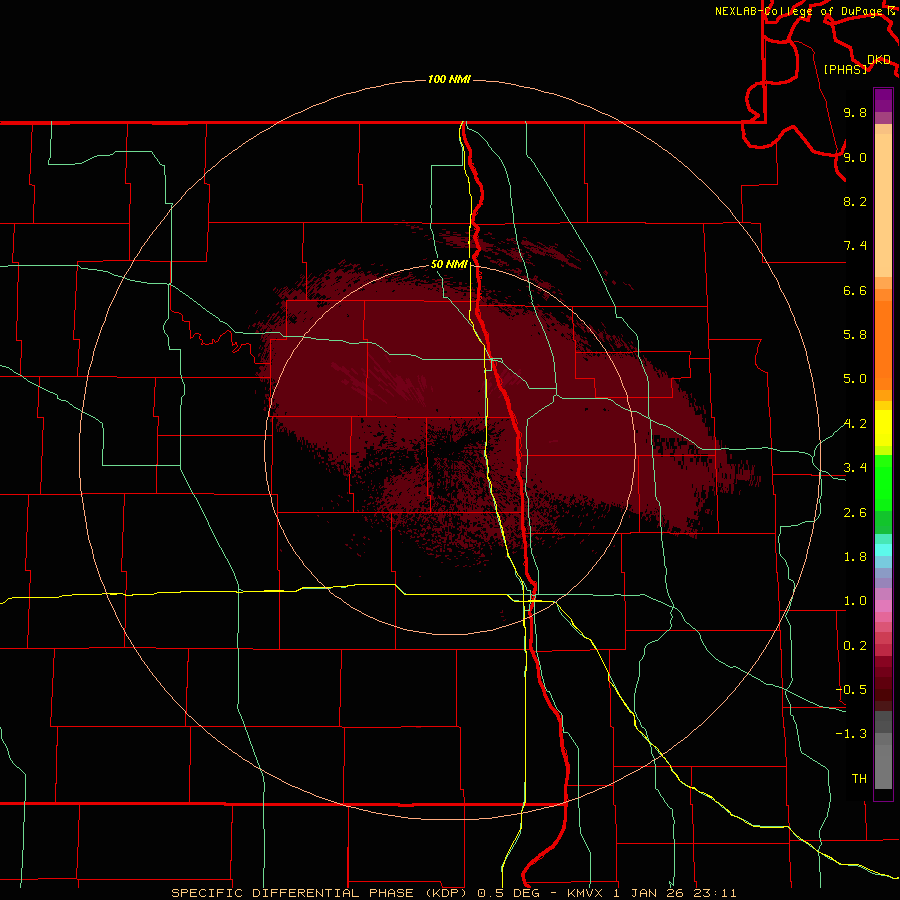The image size is (900, 900).
Task: Click the 8.2 value on color scale
Action: pyautogui.click(x=855, y=201)
